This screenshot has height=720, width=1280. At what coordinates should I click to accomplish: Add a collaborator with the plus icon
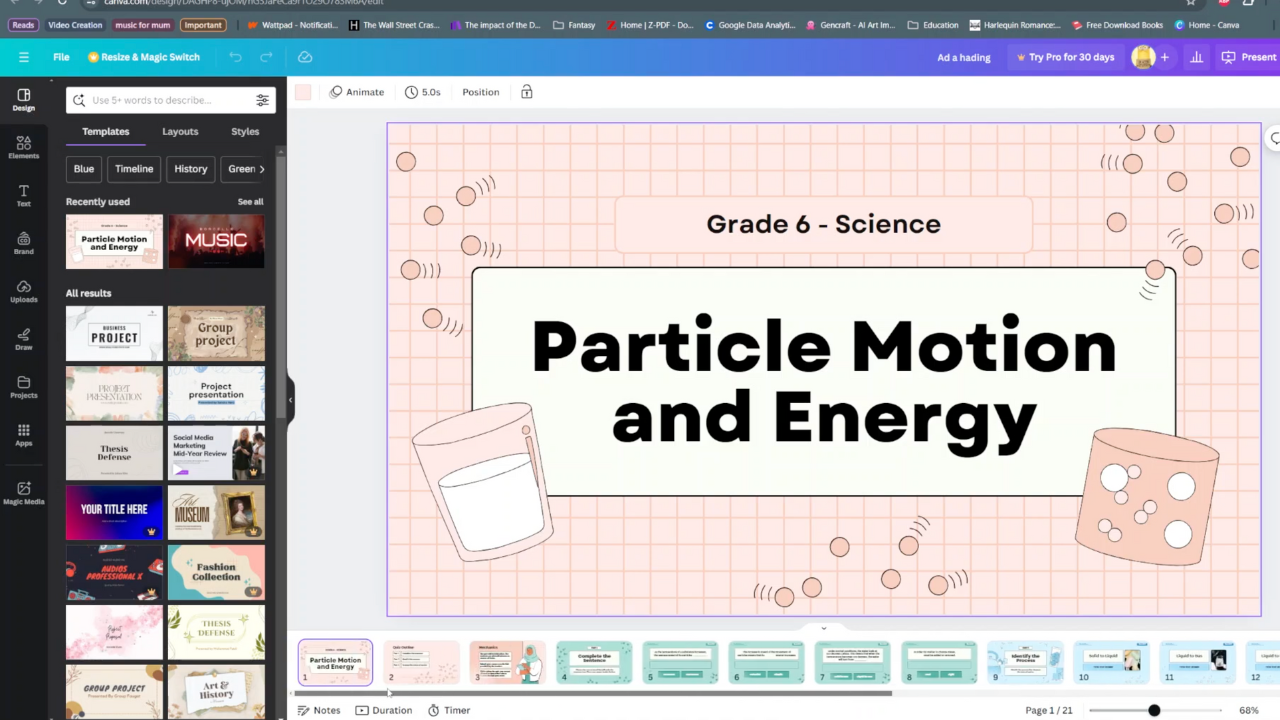[x=1164, y=57]
